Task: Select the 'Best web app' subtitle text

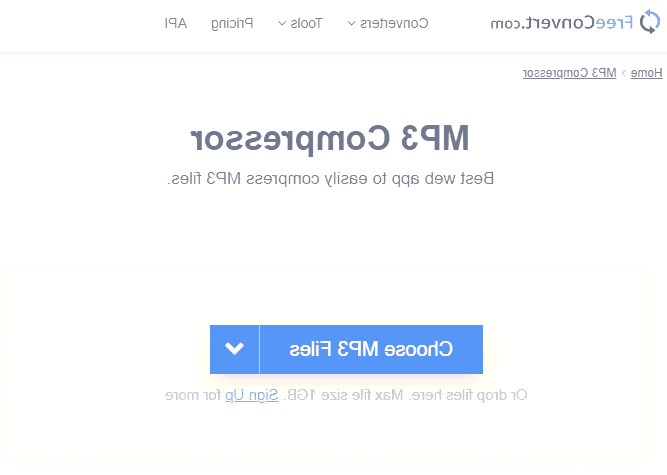Action: [x=331, y=179]
